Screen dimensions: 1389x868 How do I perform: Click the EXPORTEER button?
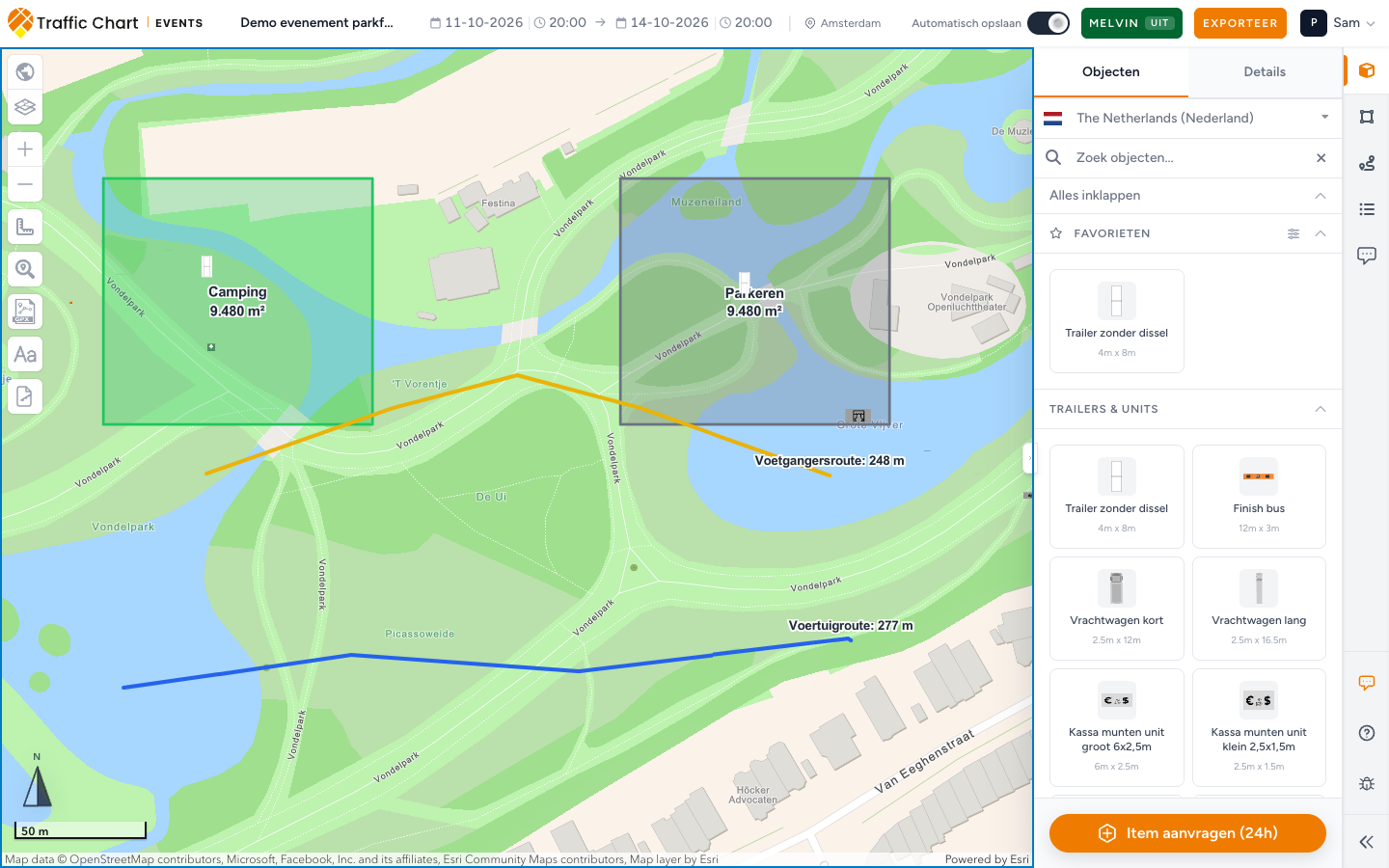click(x=1240, y=23)
